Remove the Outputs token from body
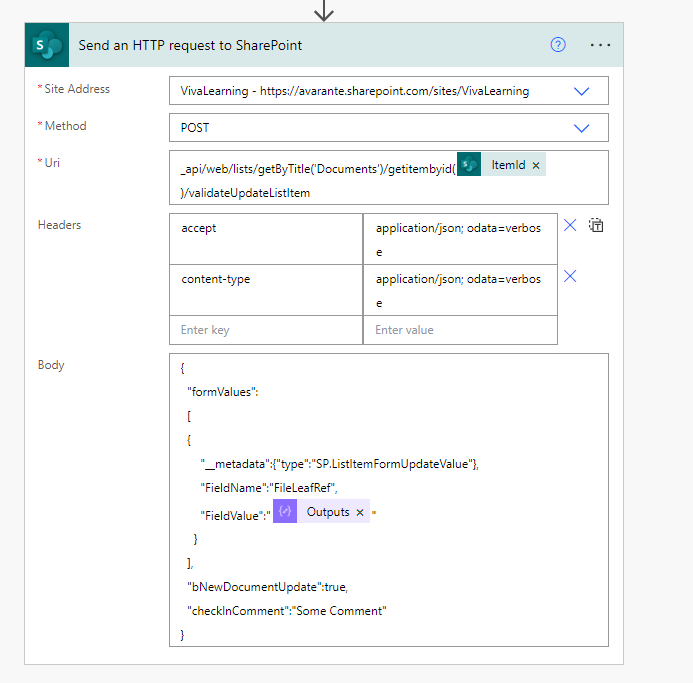Image resolution: width=693 pixels, height=683 pixels. point(360,512)
